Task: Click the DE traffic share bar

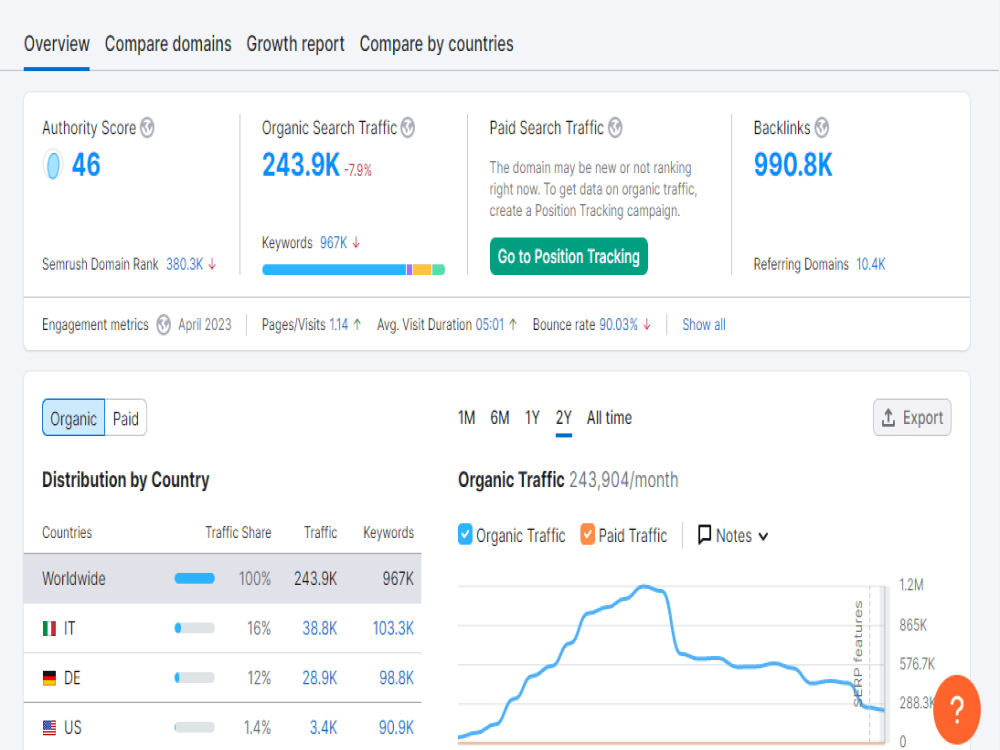Action: [195, 678]
